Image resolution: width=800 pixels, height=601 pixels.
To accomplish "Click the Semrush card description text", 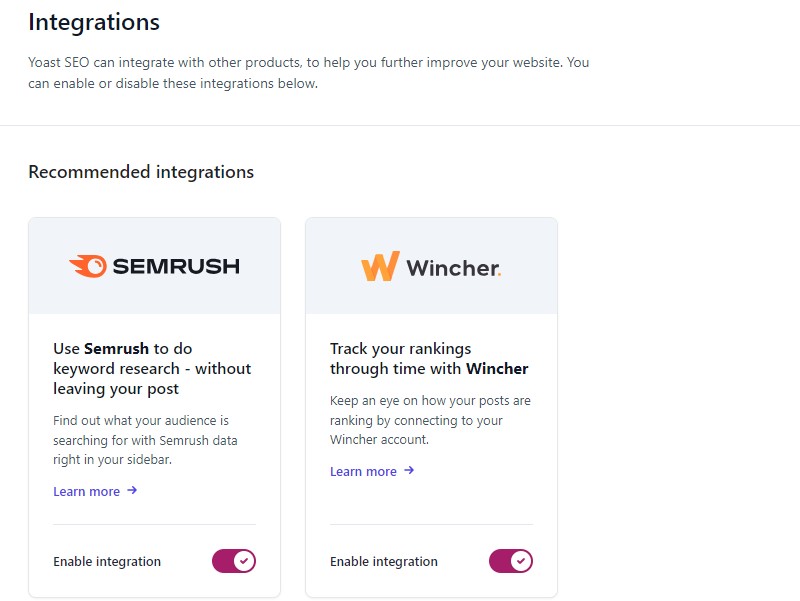I will (145, 440).
